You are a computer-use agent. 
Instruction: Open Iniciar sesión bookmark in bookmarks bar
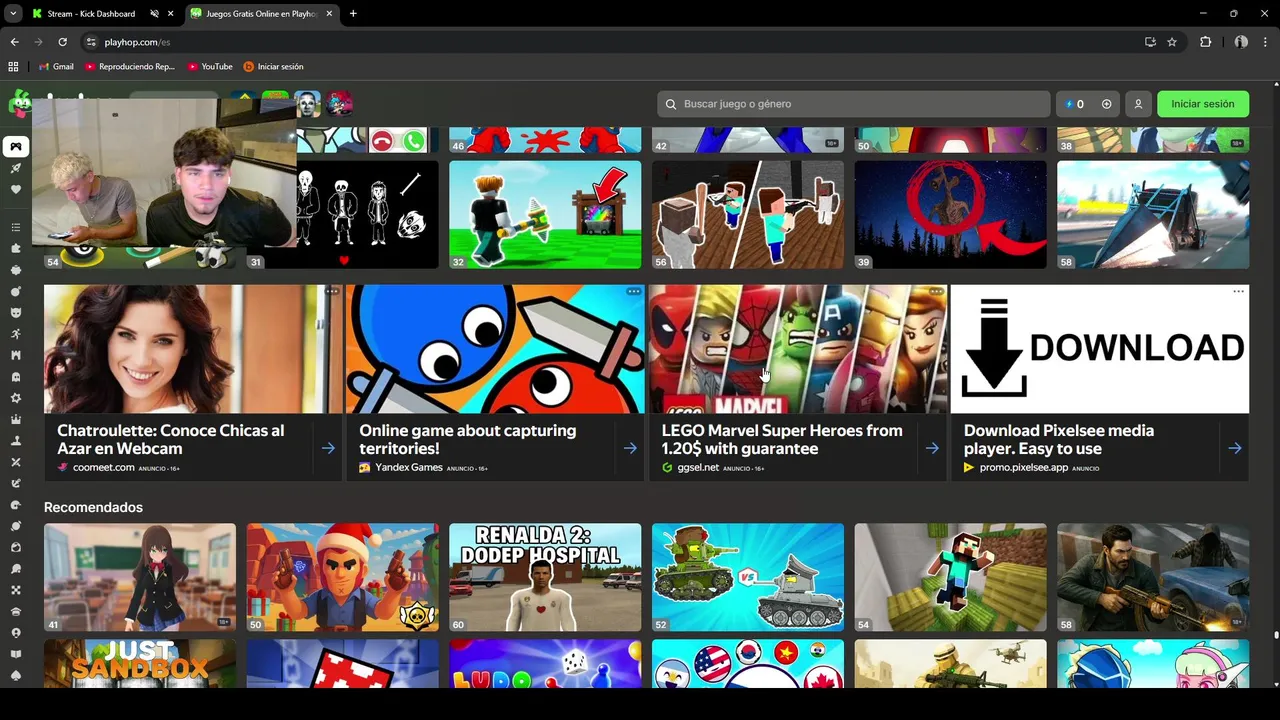click(x=273, y=67)
